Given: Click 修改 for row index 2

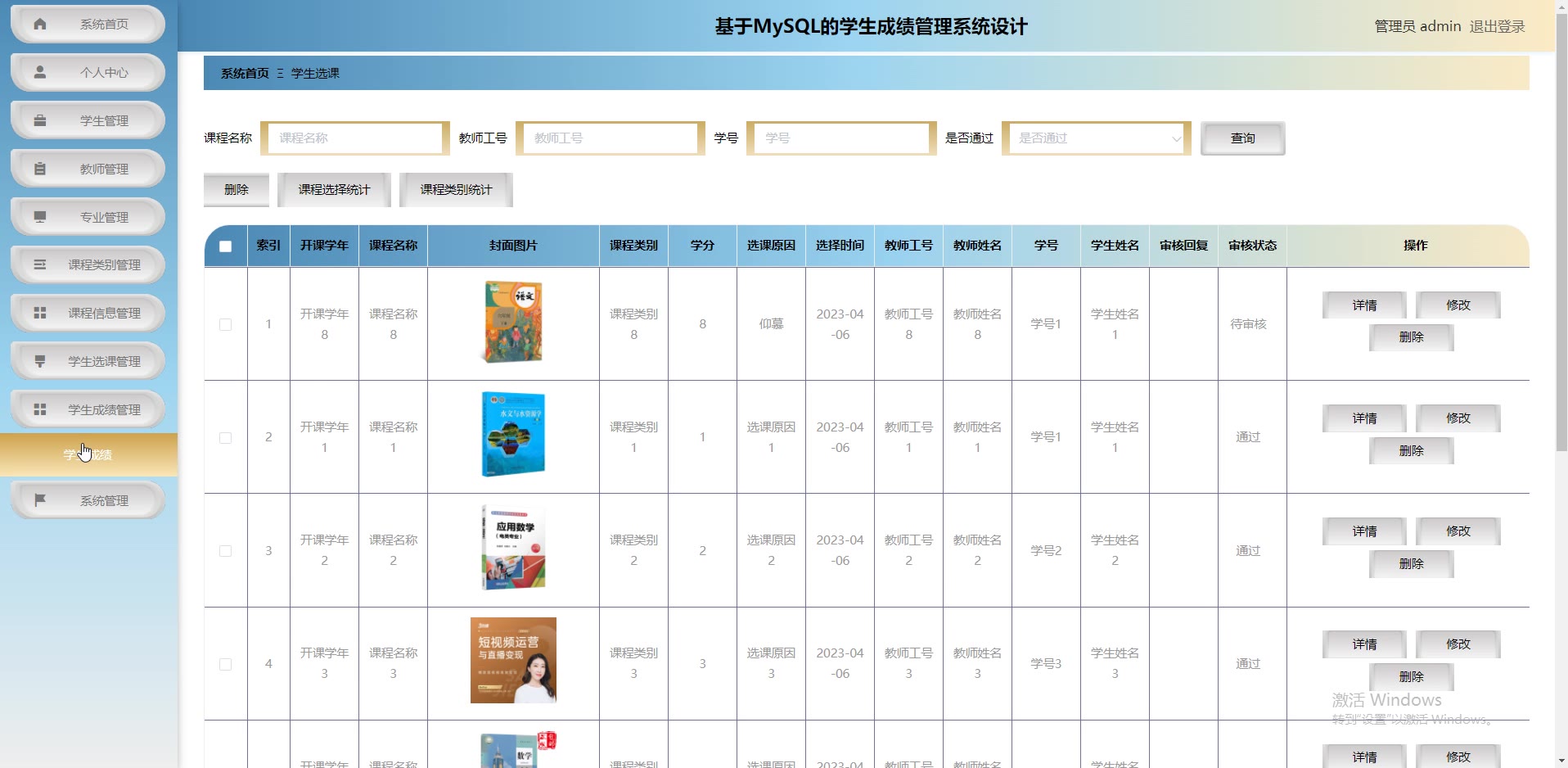Looking at the screenshot, I should (x=1458, y=418).
